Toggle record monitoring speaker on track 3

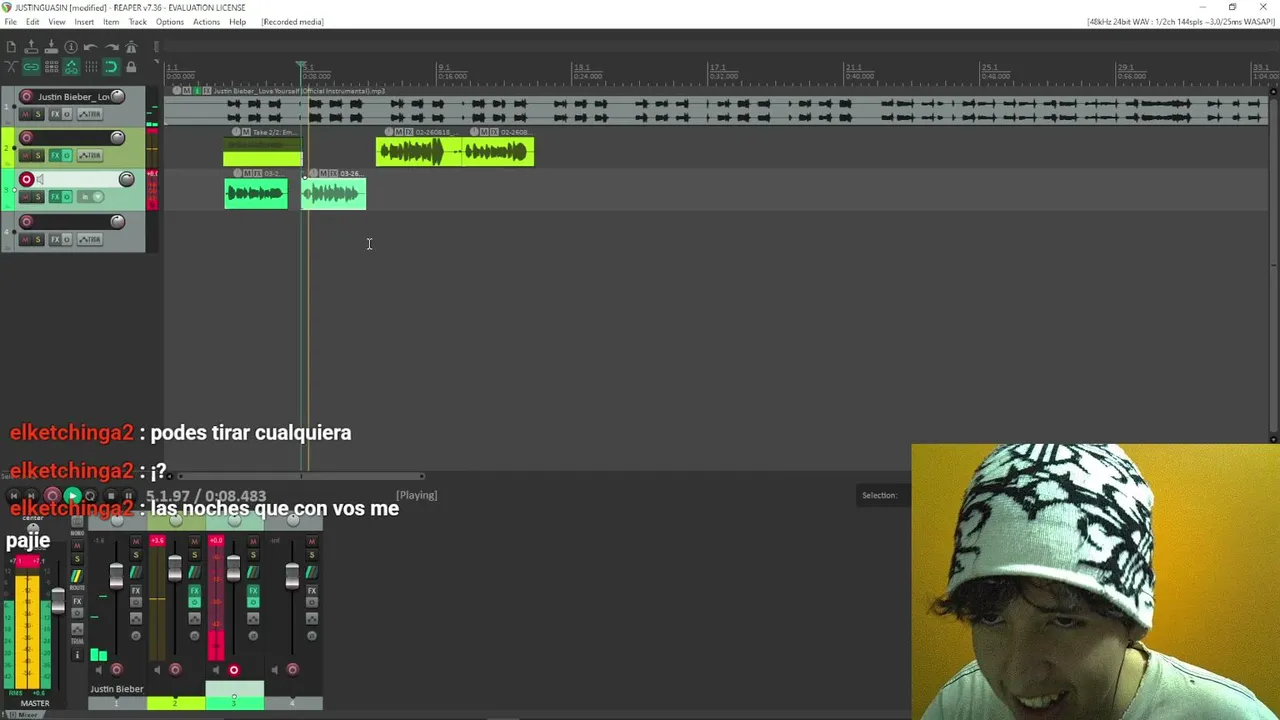(41, 180)
